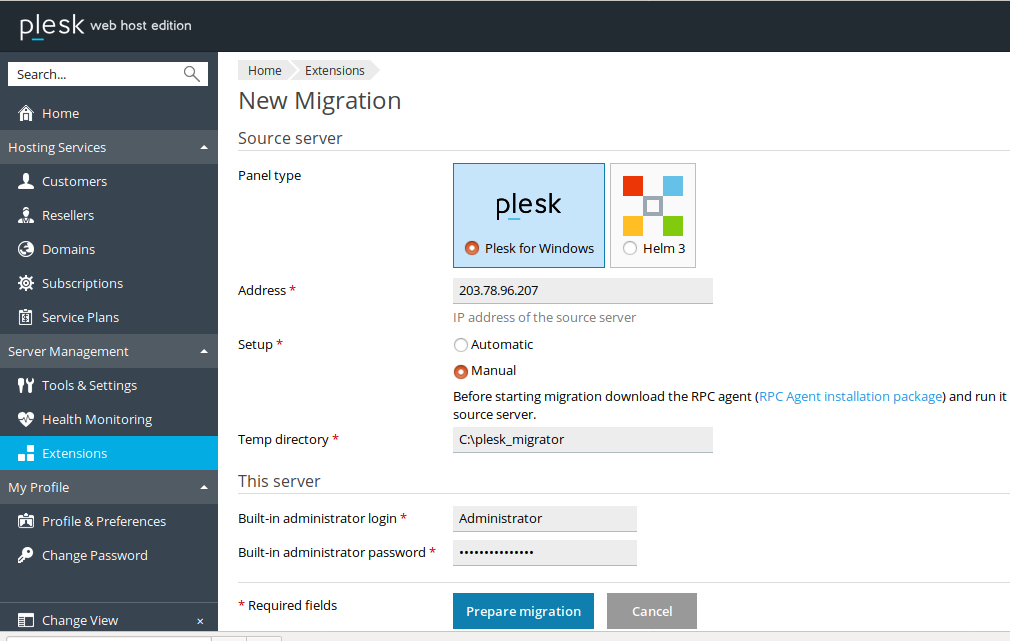Click the search magnifier icon
The height and width of the screenshot is (641, 1010).
pos(192,74)
